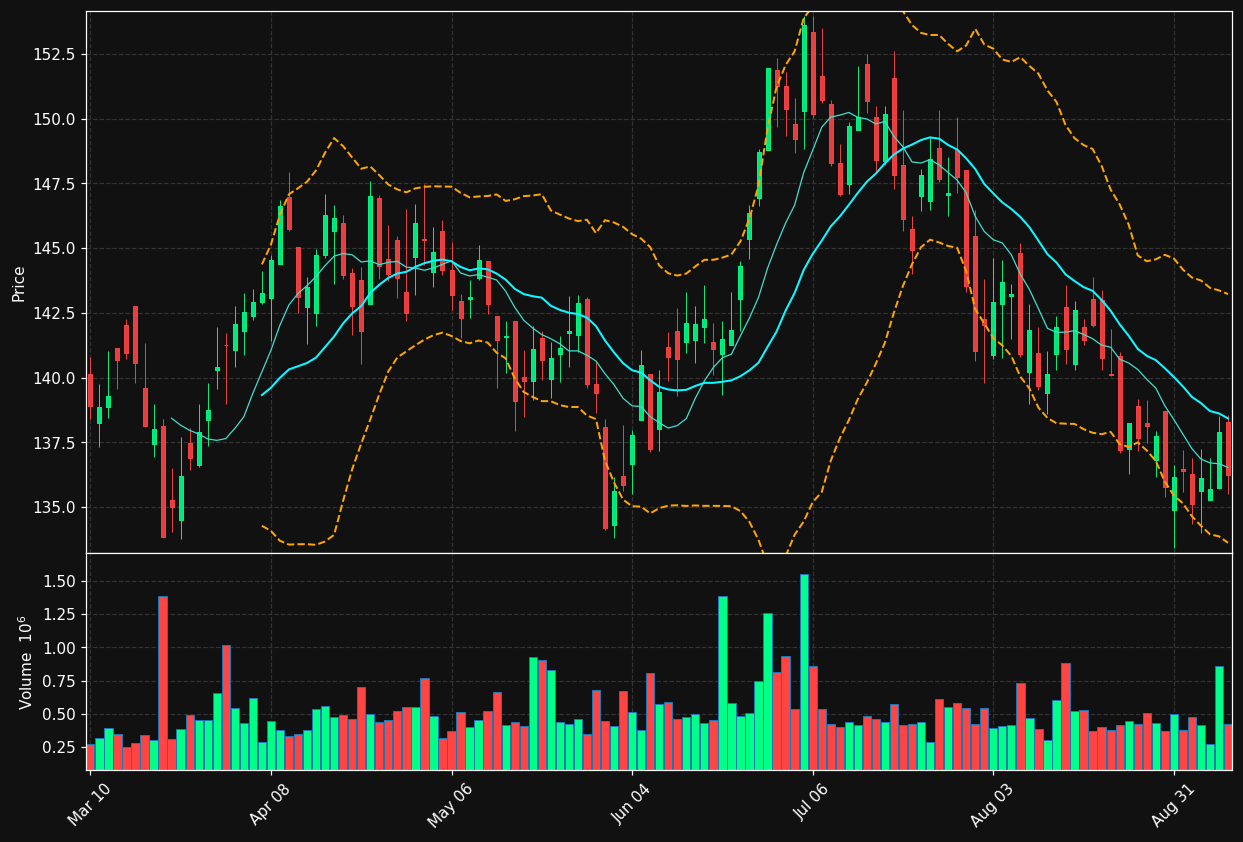Click the tallest green volume bar
The height and width of the screenshot is (842, 1243).
(804, 671)
